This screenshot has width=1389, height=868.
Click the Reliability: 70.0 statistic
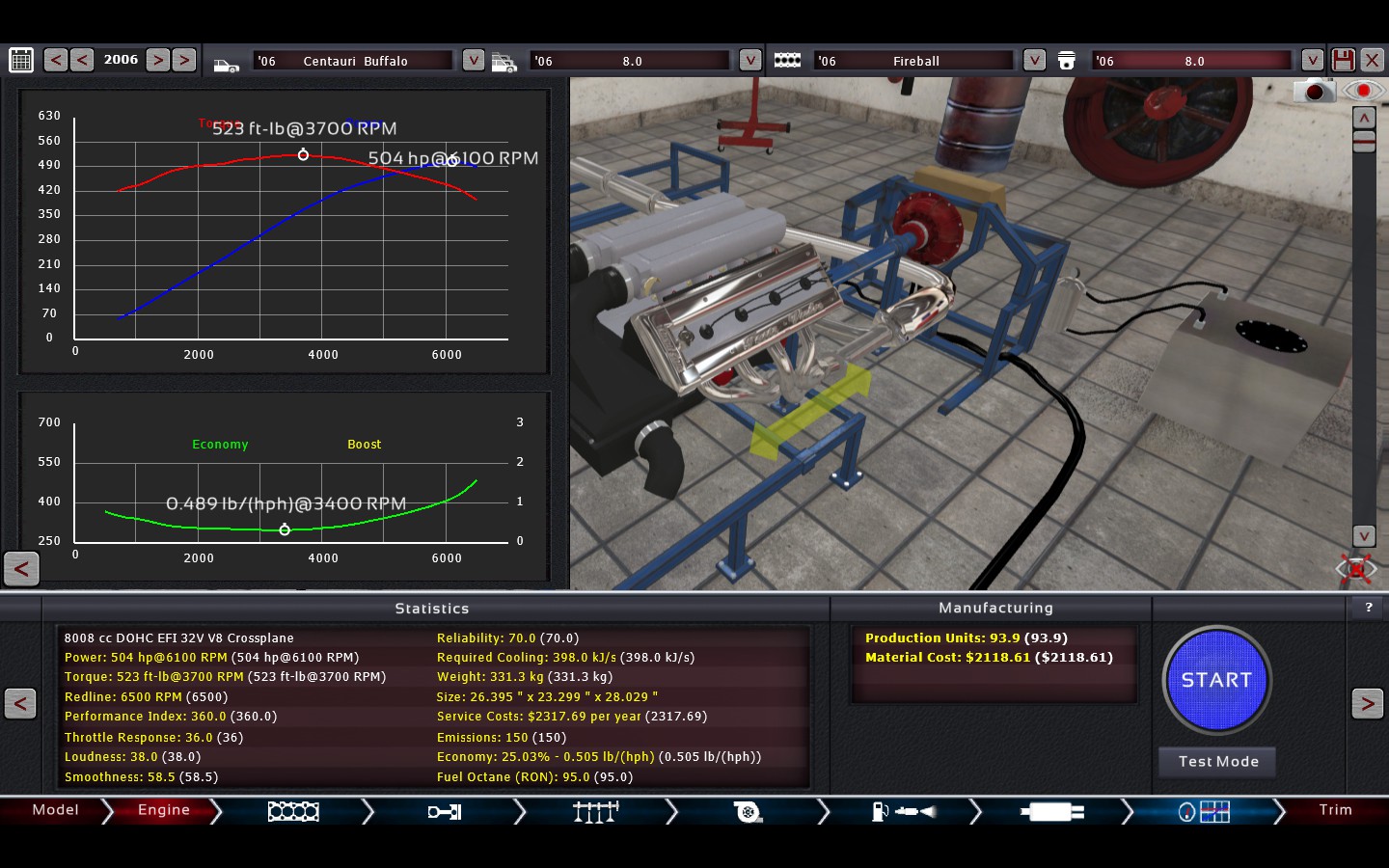coord(507,638)
